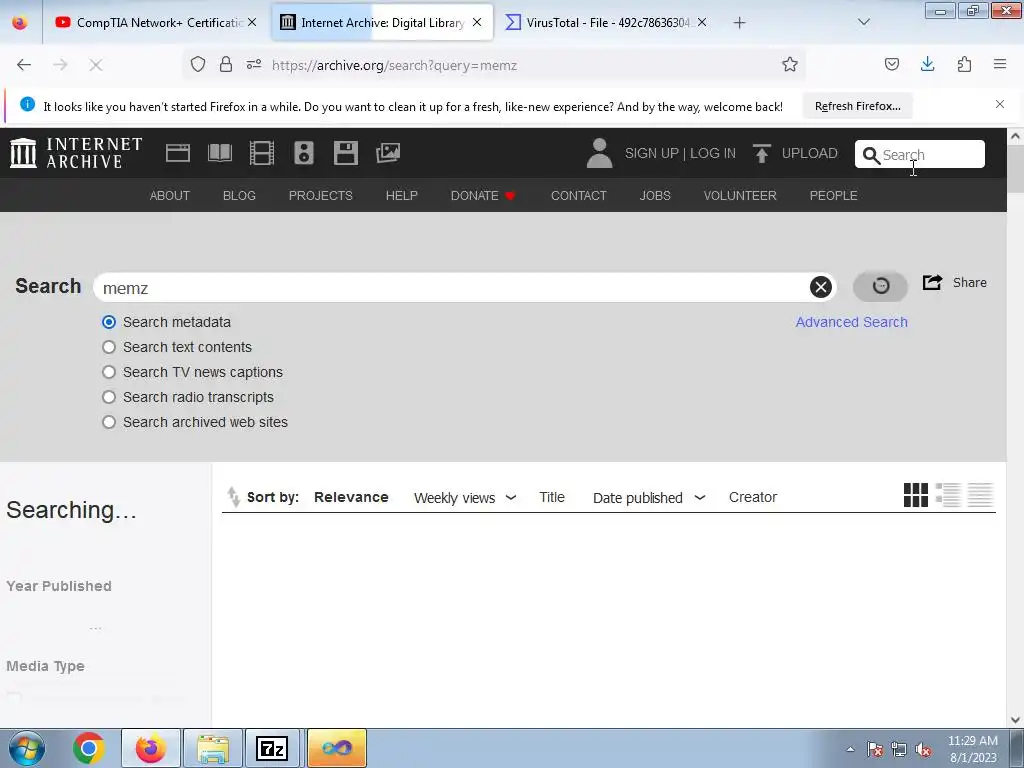Viewport: 1024px width, 768px height.
Task: Click the spinning search submit button
Action: [880, 286]
